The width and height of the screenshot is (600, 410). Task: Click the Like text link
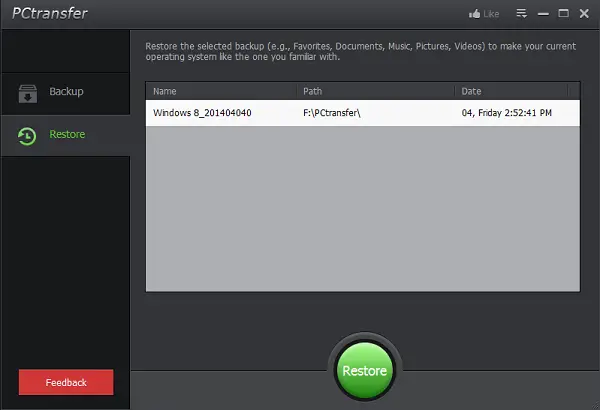tap(491, 14)
